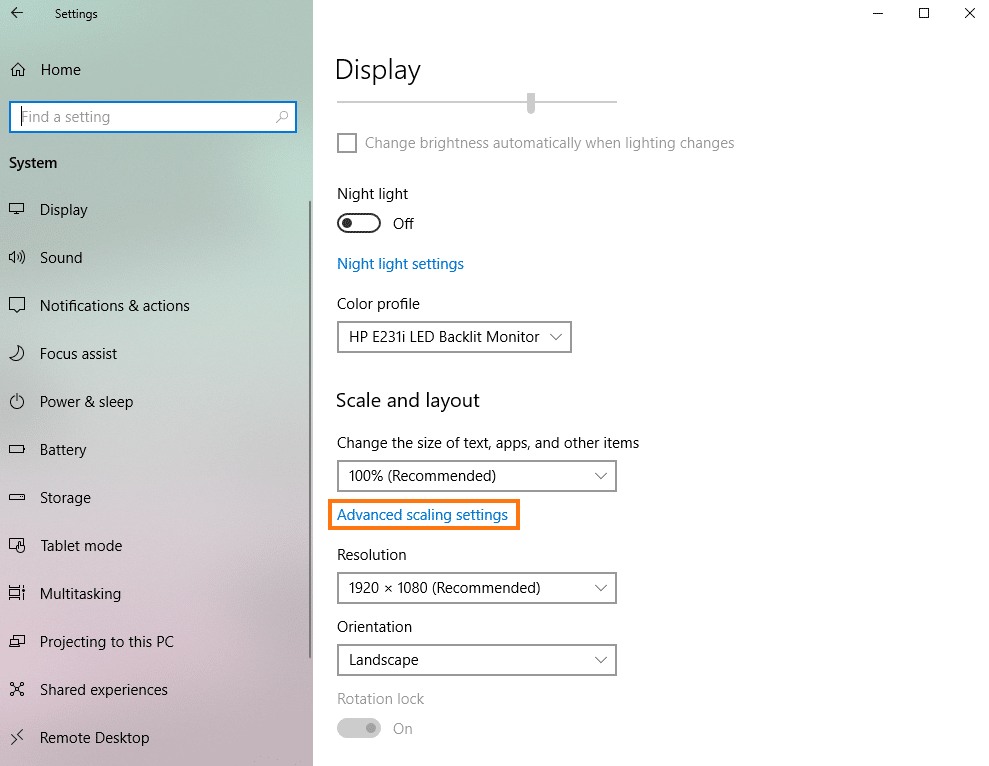Viewport: 989px width, 766px height.
Task: Click the Focus assist moon icon
Action: click(17, 353)
